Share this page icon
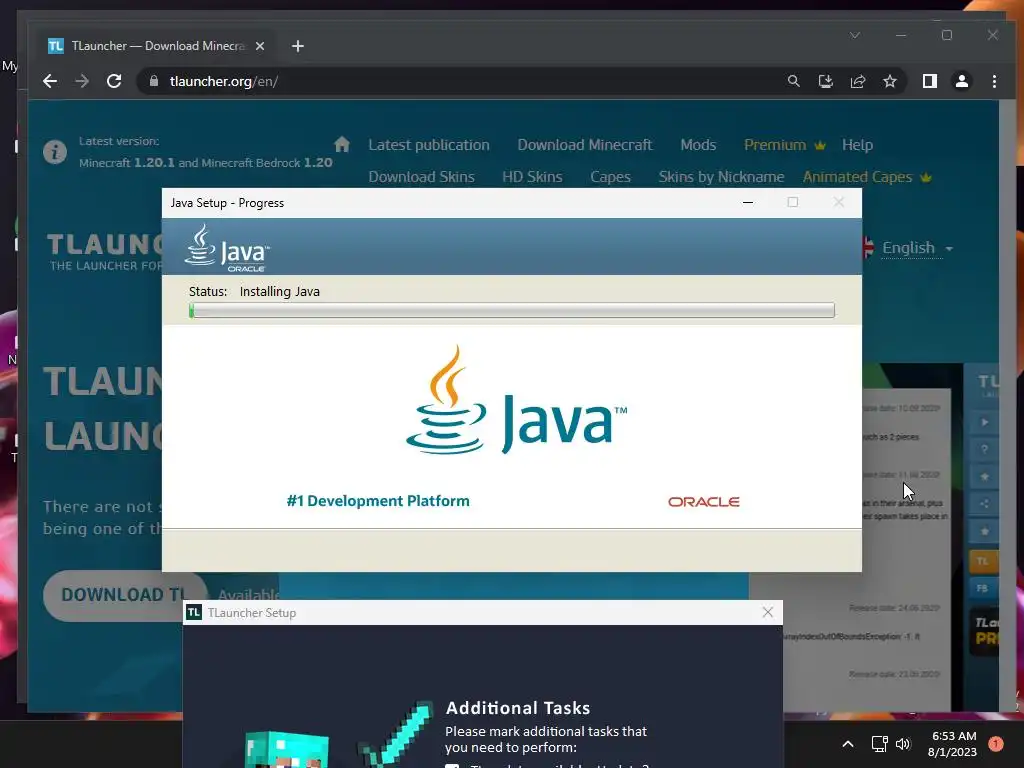 pyautogui.click(x=857, y=81)
